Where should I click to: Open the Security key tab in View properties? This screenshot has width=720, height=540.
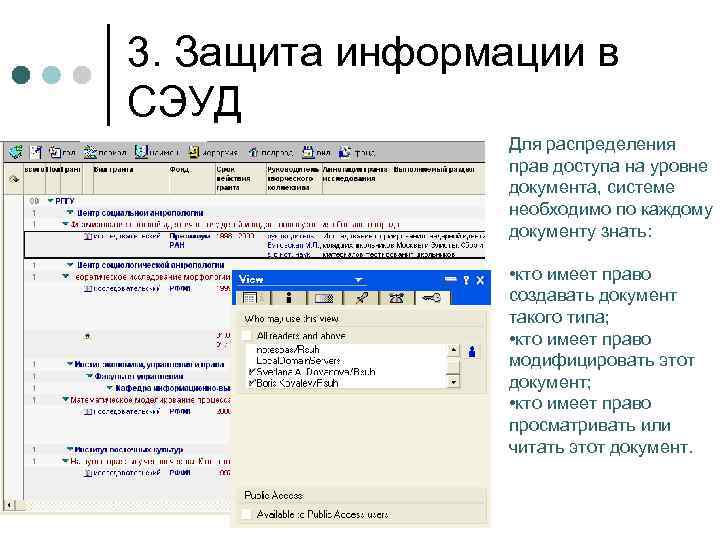(432, 298)
